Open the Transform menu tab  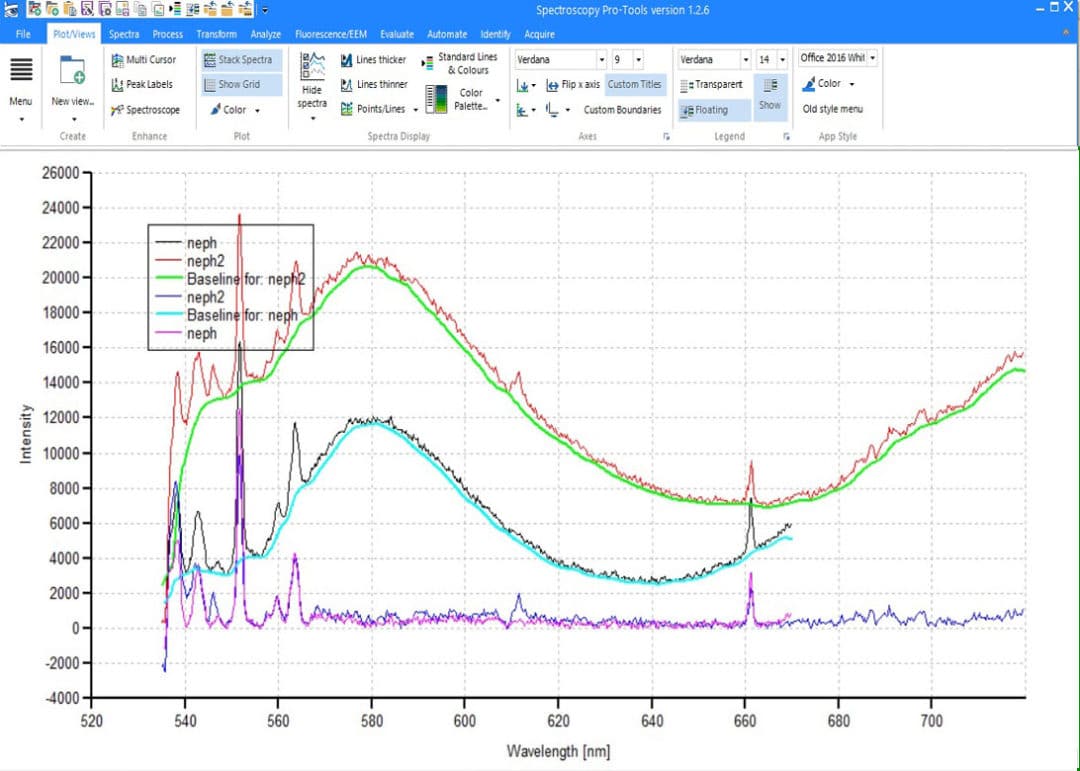coord(216,33)
